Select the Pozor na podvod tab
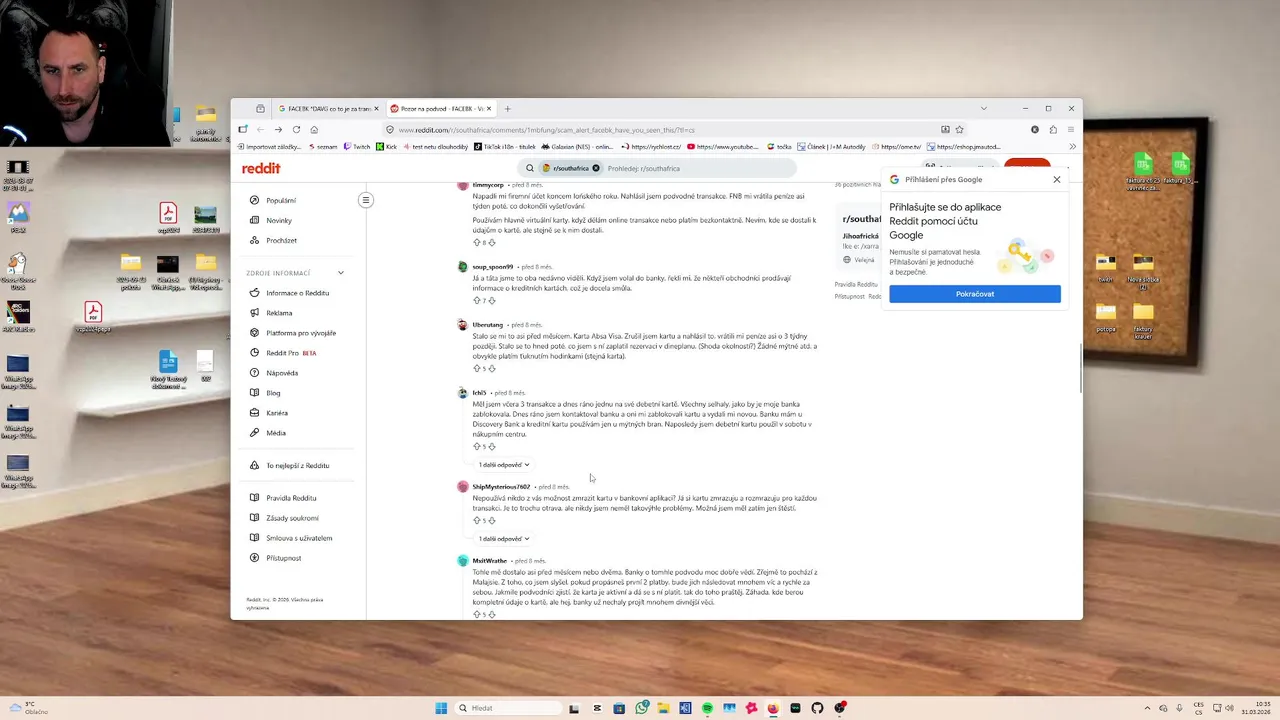This screenshot has width=1280, height=720. (x=440, y=108)
